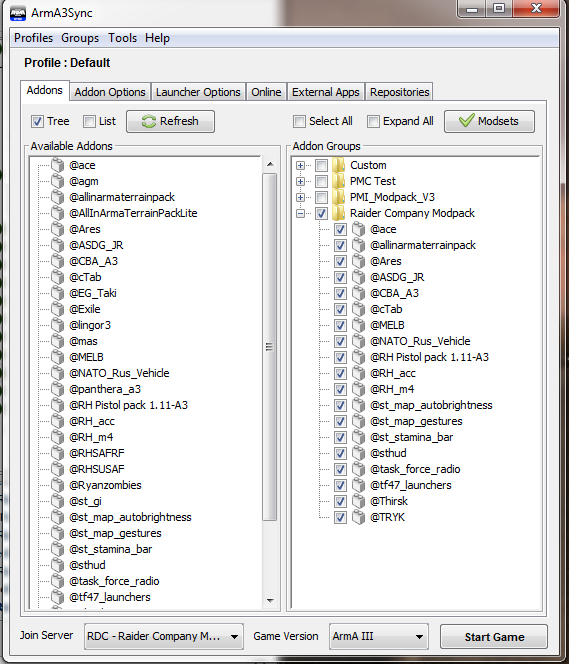Check the Expand All checkbox

[373, 122]
